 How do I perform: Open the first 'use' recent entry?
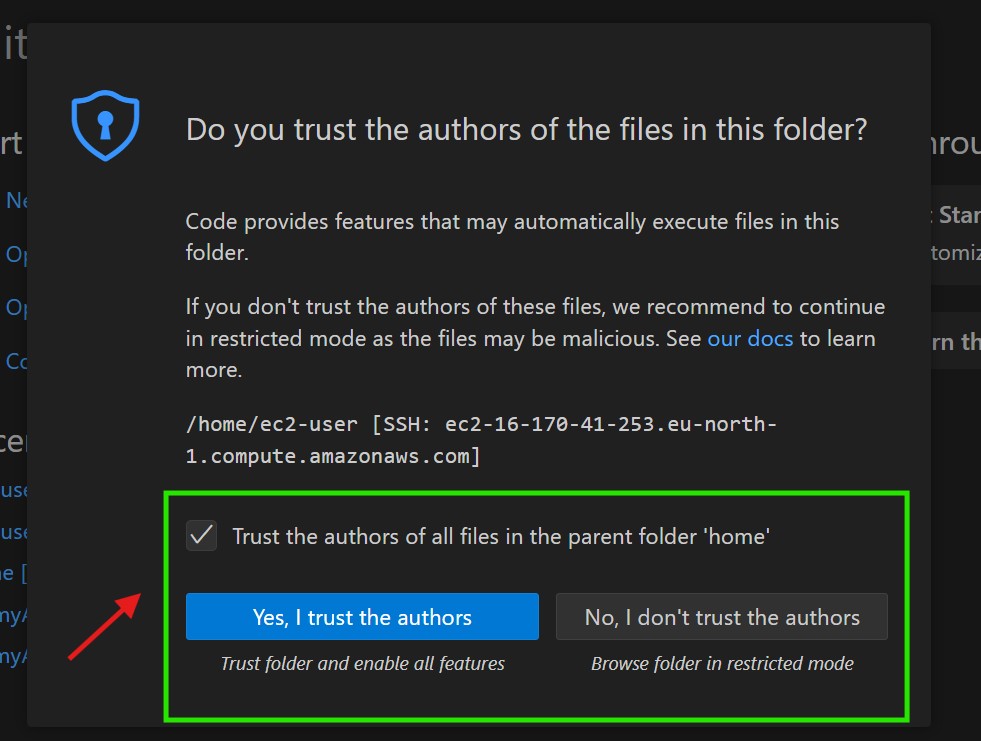(x=15, y=490)
